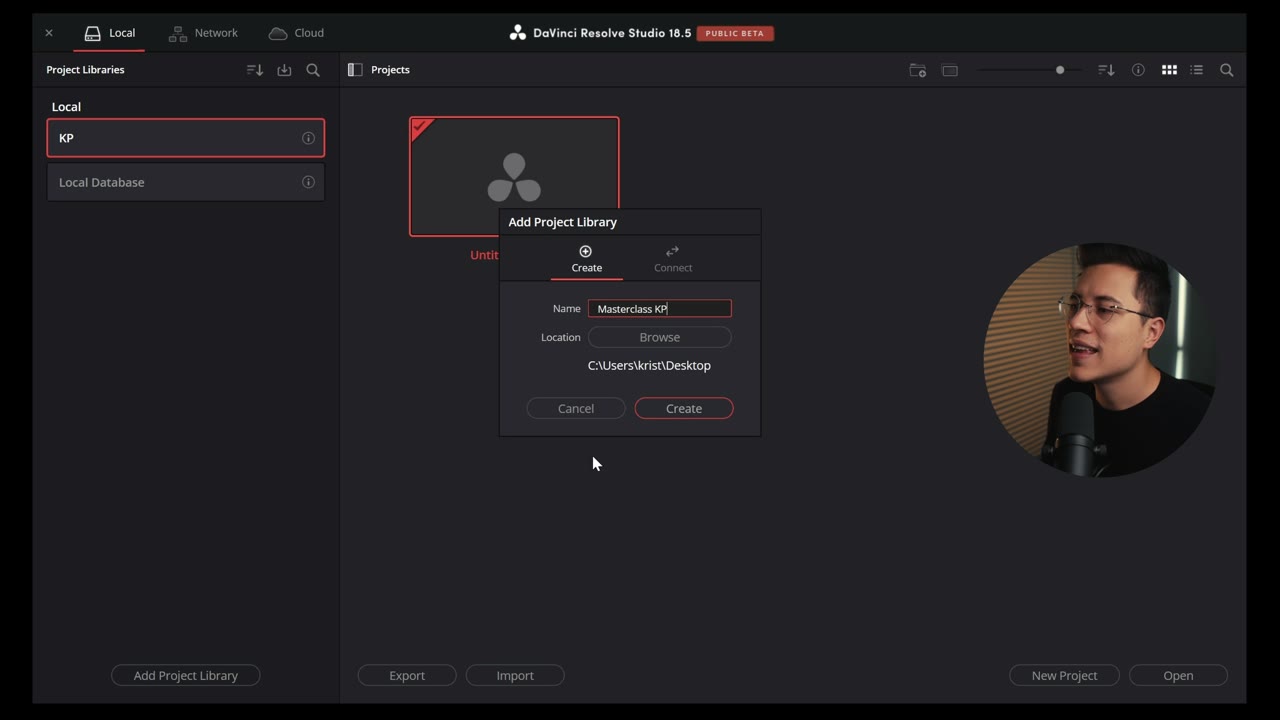Select the KP project library
The image size is (1280, 720).
[x=186, y=138]
